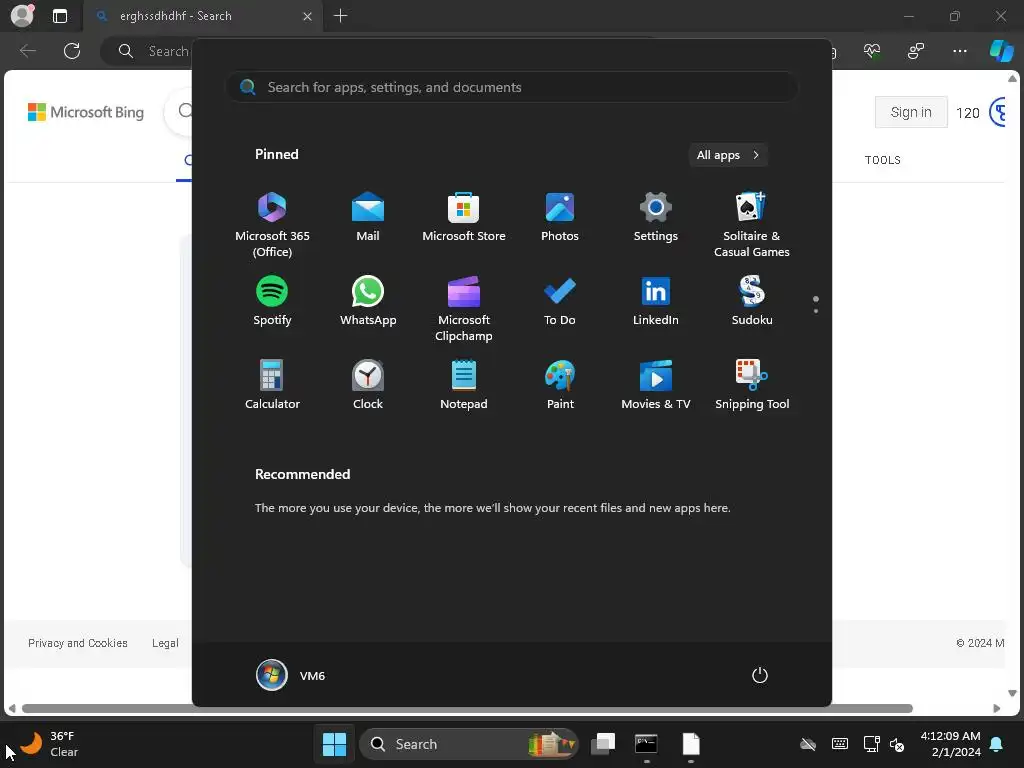Open Edge Settings and more menu
The width and height of the screenshot is (1024, 768).
[959, 51]
